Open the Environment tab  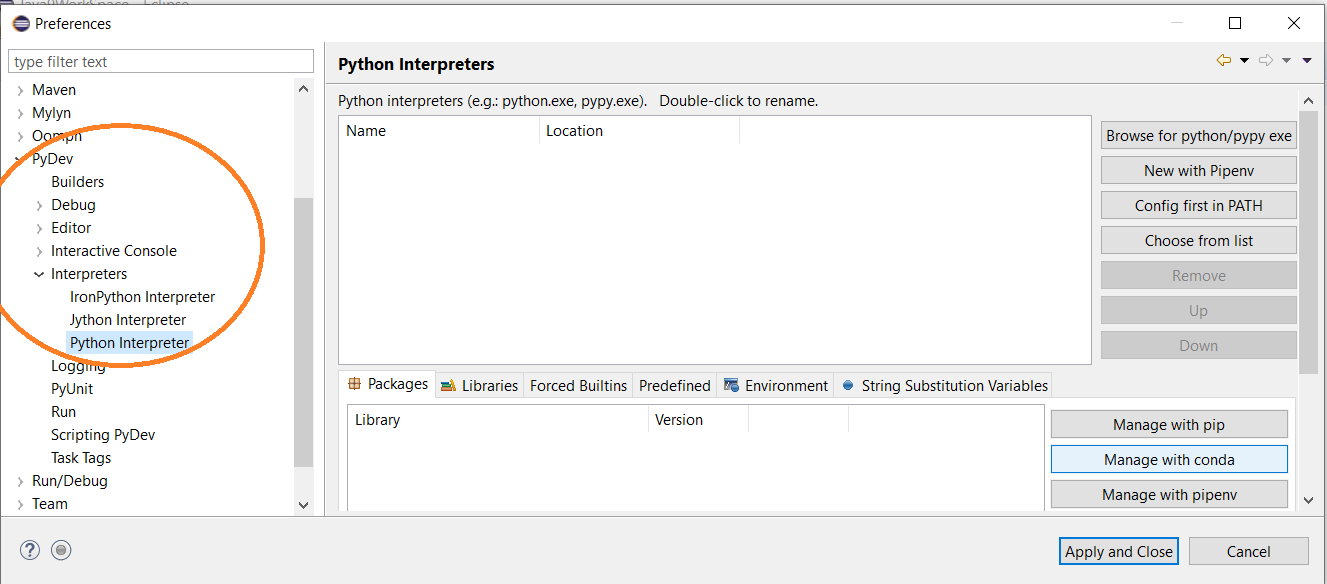[x=776, y=385]
